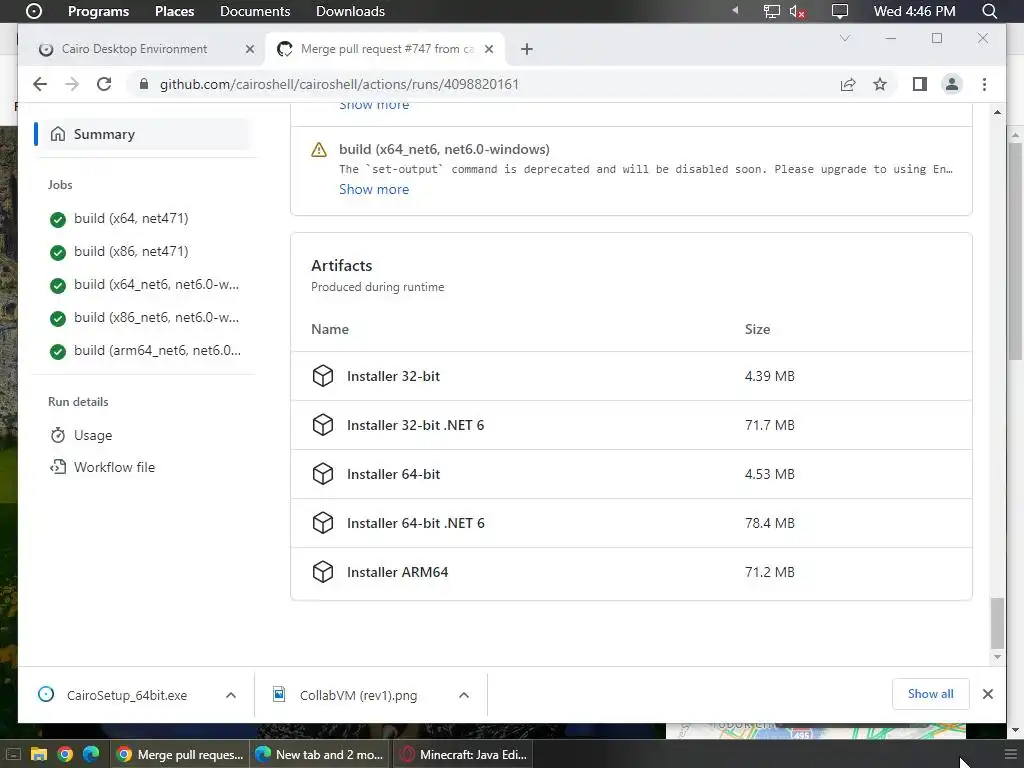This screenshot has height=768, width=1024.
Task: Open the tab search dropdown
Action: [845, 39]
